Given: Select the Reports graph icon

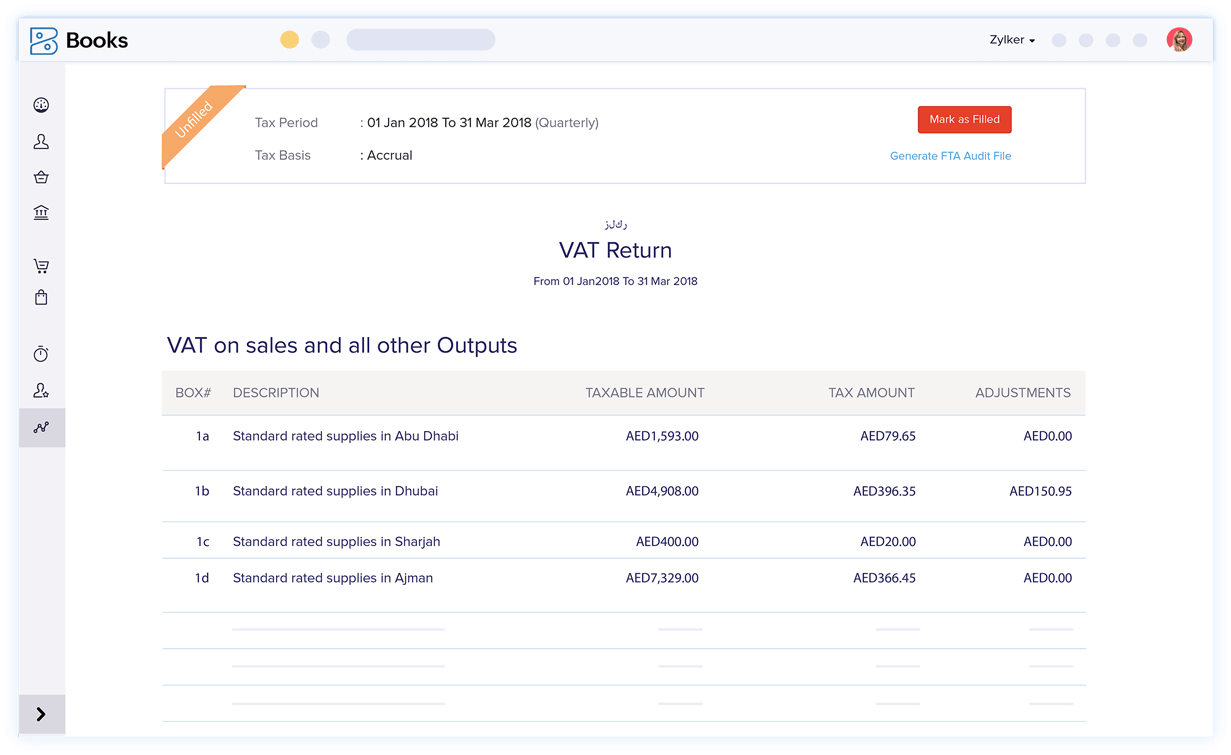Looking at the screenshot, I should click(41, 427).
